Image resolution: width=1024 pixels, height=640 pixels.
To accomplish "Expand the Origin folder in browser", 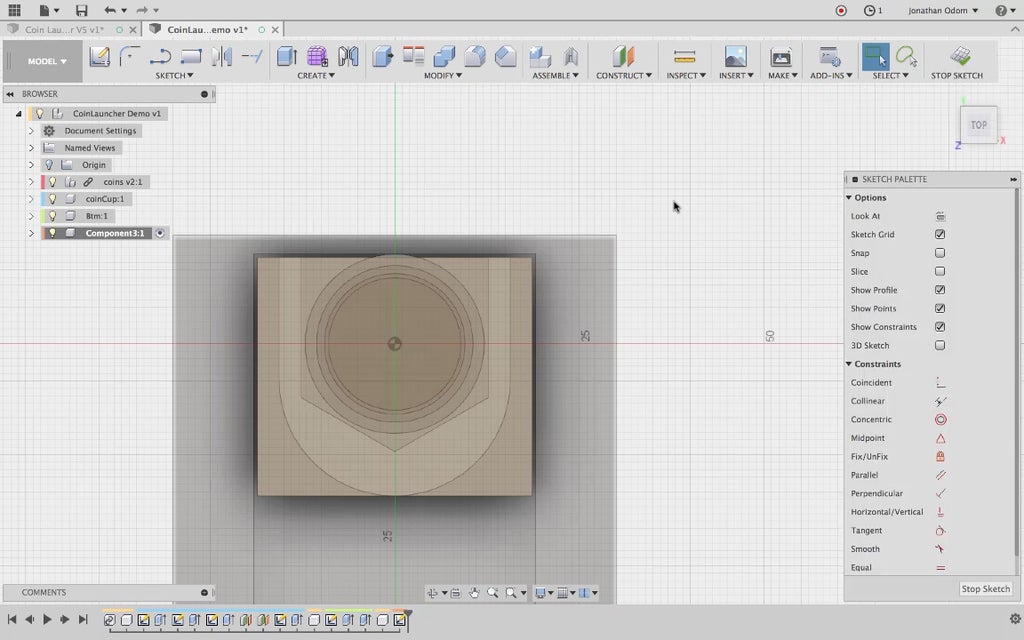I will click(x=31, y=165).
